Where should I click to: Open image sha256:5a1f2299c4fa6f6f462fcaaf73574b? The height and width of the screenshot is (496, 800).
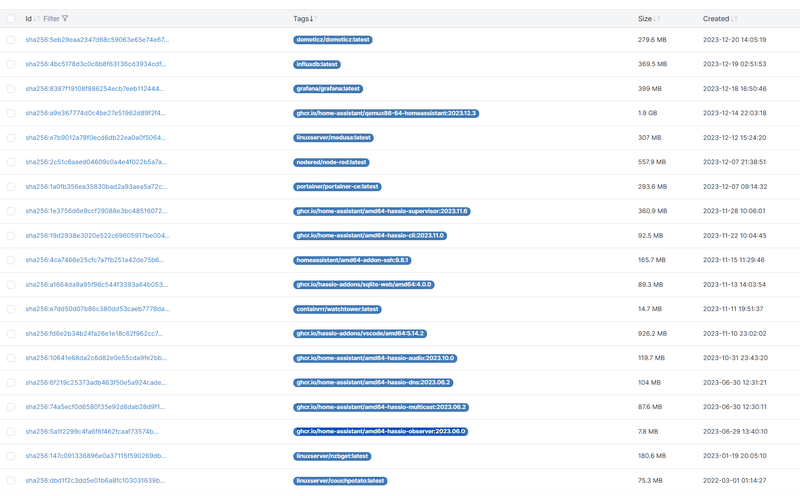tap(92, 431)
